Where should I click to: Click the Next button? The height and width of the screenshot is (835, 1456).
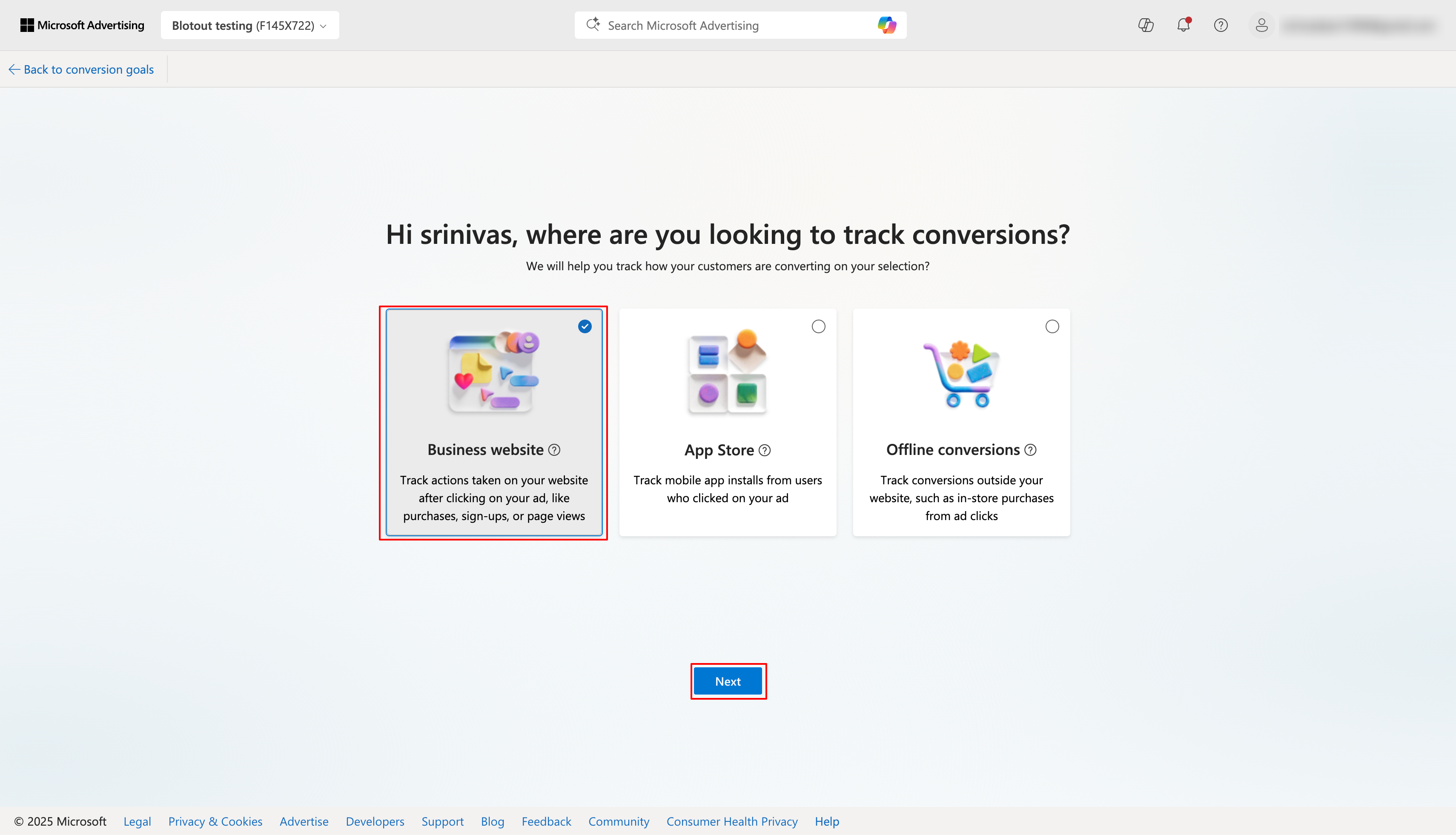coord(728,681)
